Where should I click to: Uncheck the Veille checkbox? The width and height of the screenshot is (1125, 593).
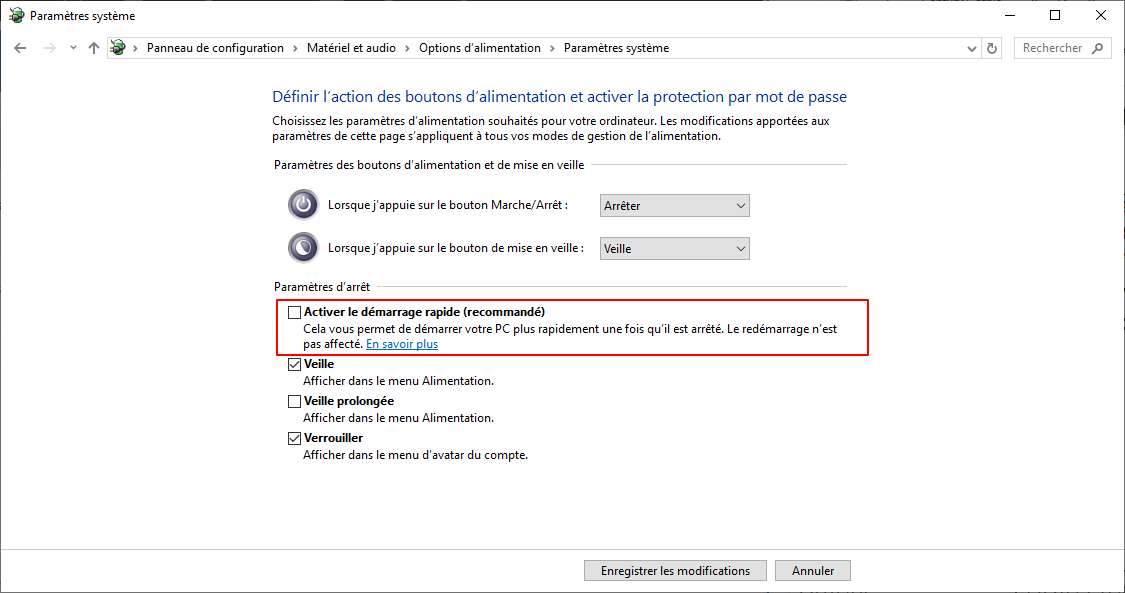click(294, 365)
